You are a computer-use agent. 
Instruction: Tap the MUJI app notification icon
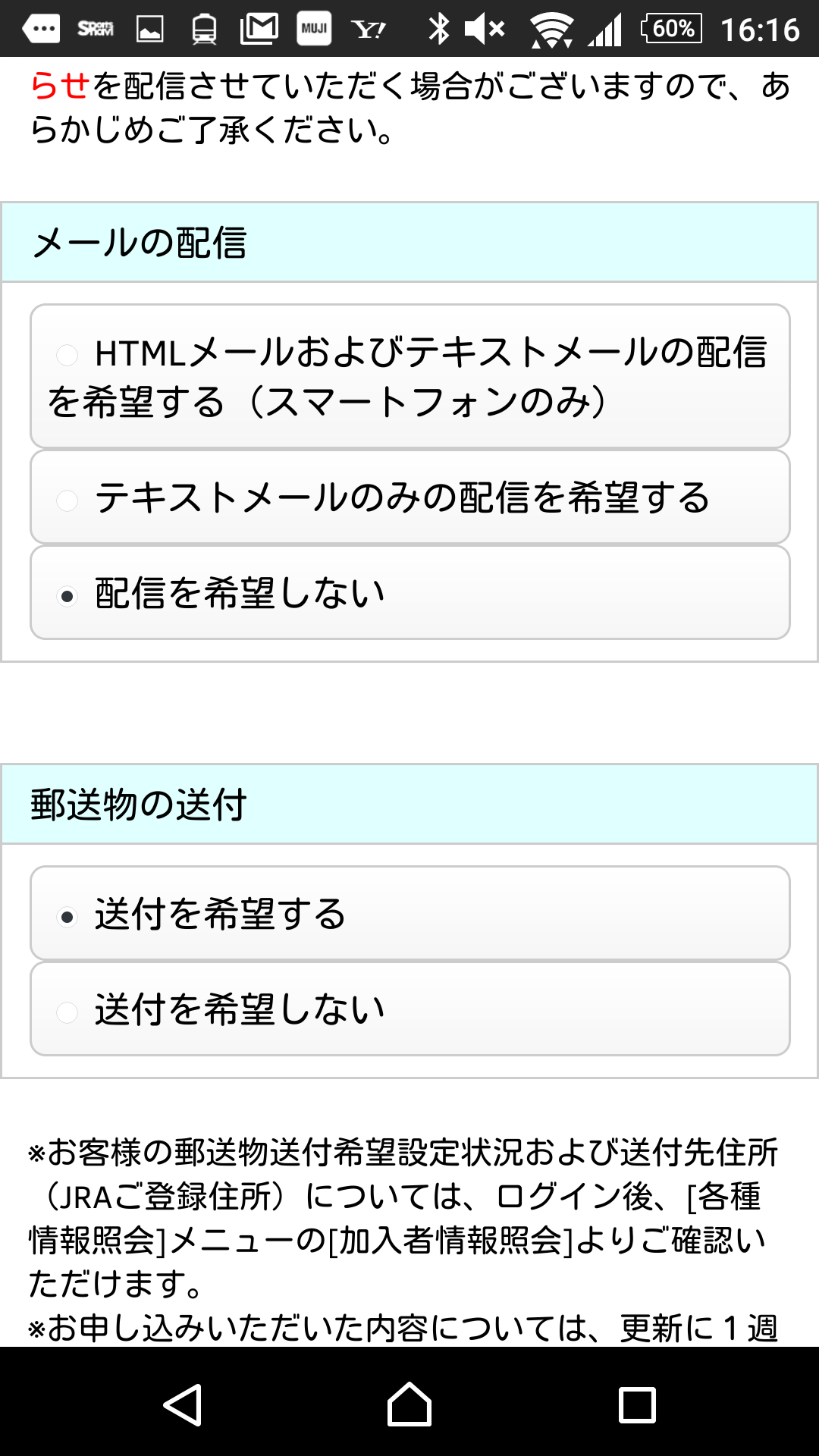pyautogui.click(x=315, y=29)
